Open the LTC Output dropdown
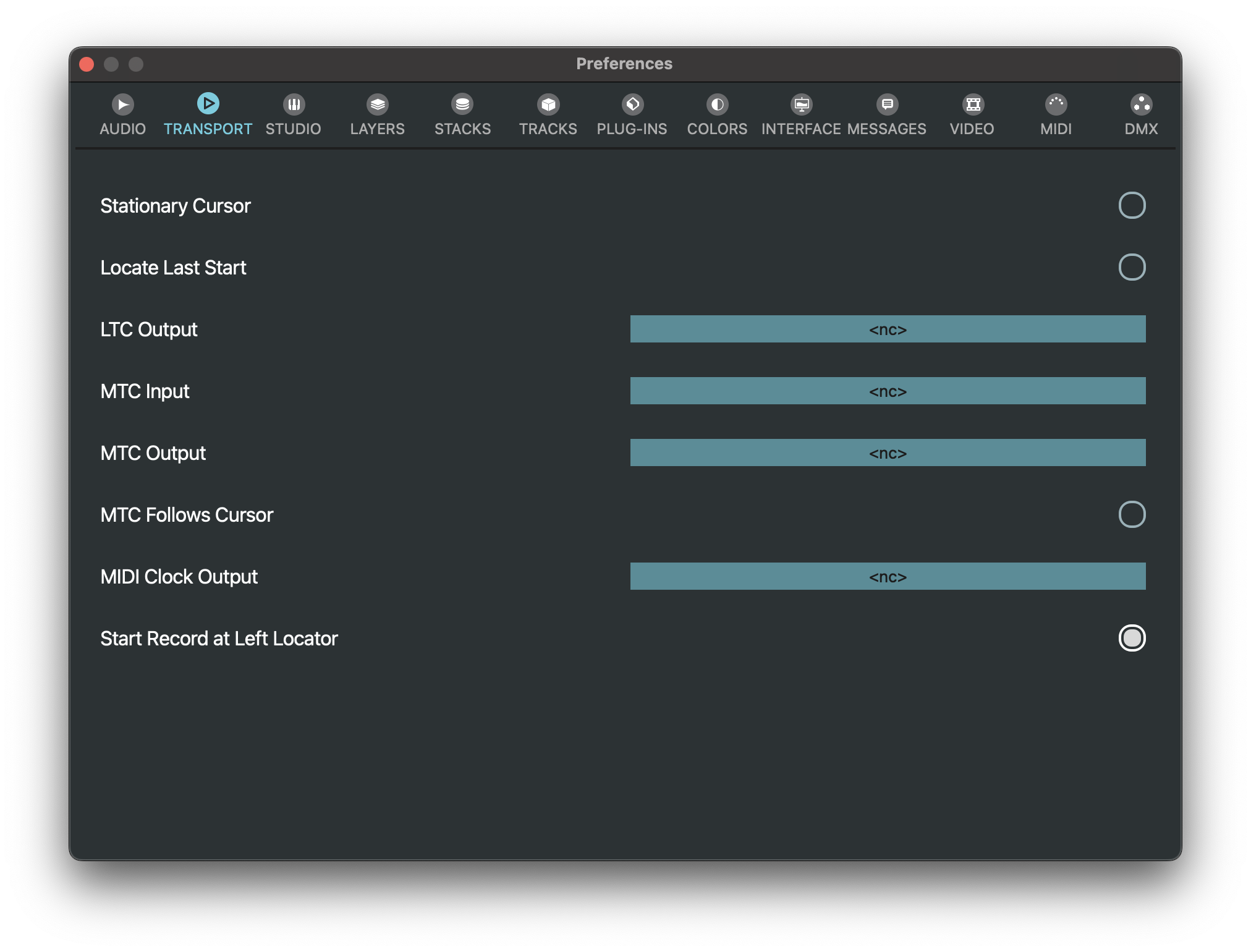Image resolution: width=1251 pixels, height=952 pixels. [x=888, y=329]
